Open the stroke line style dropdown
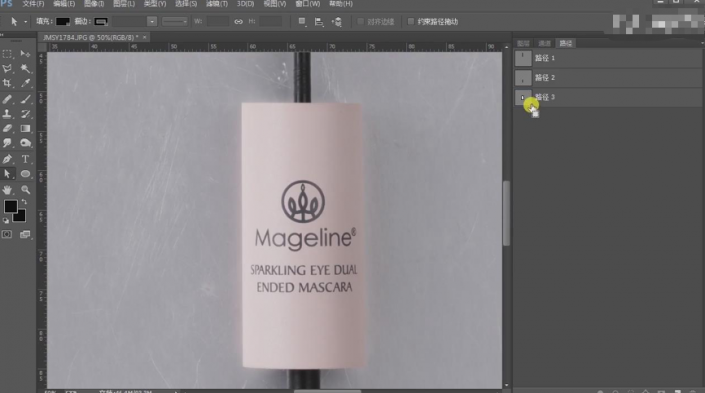This screenshot has width=705, height=393. pos(175,22)
